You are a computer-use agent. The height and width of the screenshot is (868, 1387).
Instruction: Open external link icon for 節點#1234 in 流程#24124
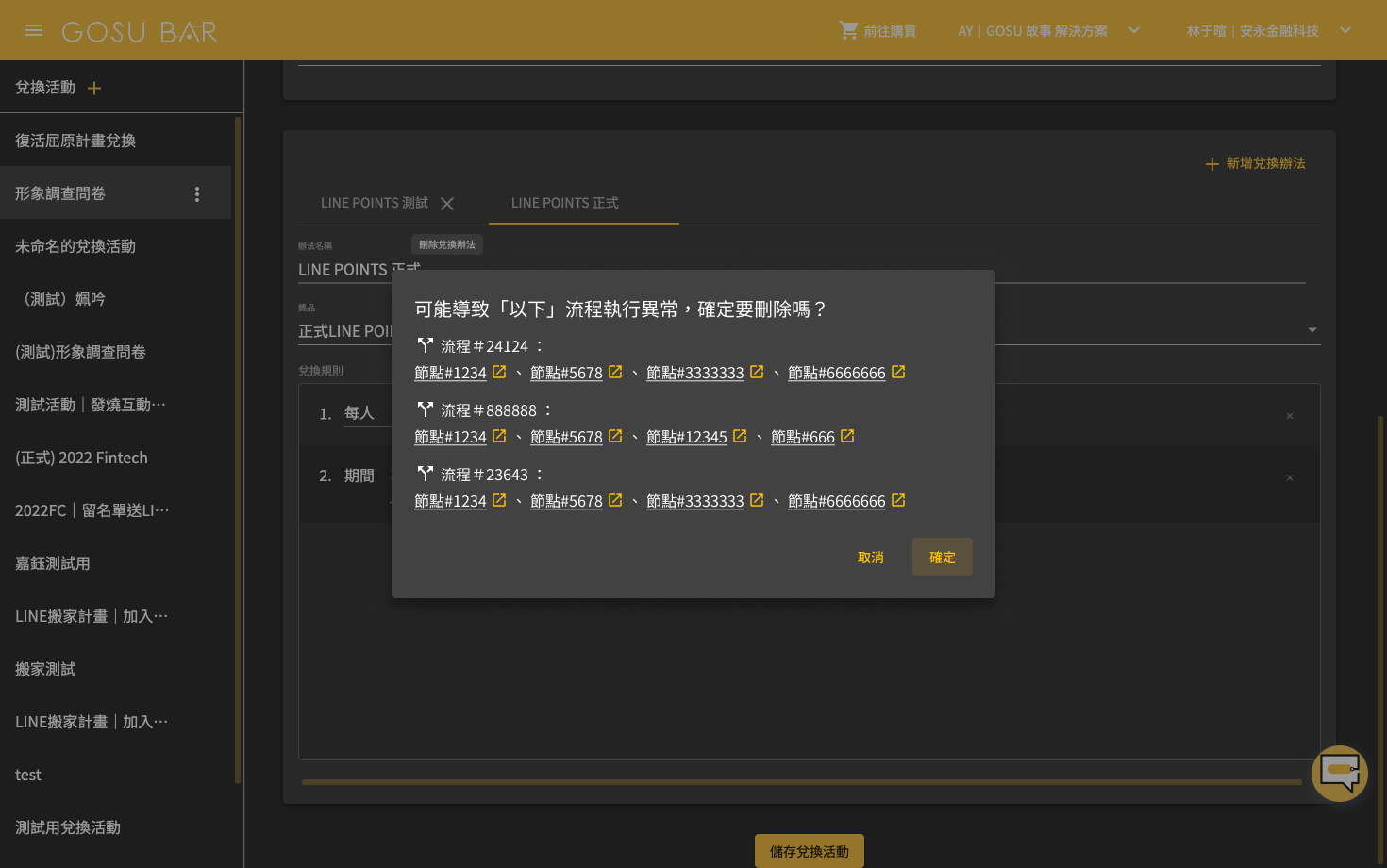(x=499, y=372)
